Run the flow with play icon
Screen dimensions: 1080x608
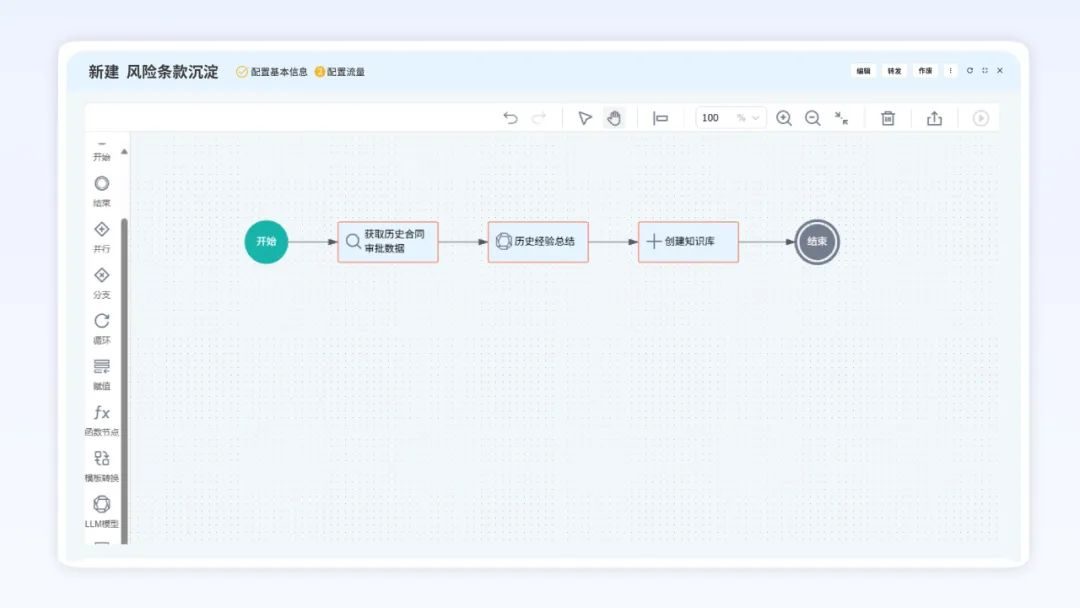[x=981, y=118]
